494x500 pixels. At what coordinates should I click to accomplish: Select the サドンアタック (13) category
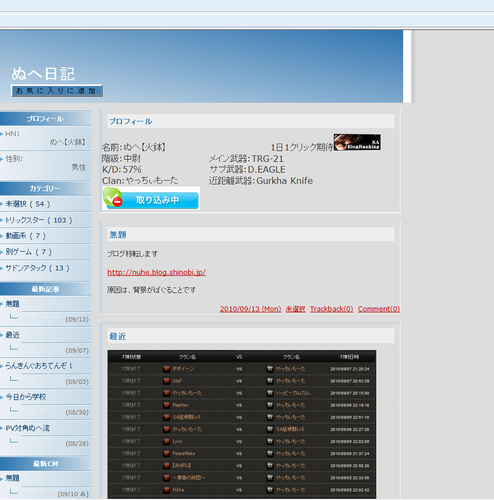[x=37, y=268]
